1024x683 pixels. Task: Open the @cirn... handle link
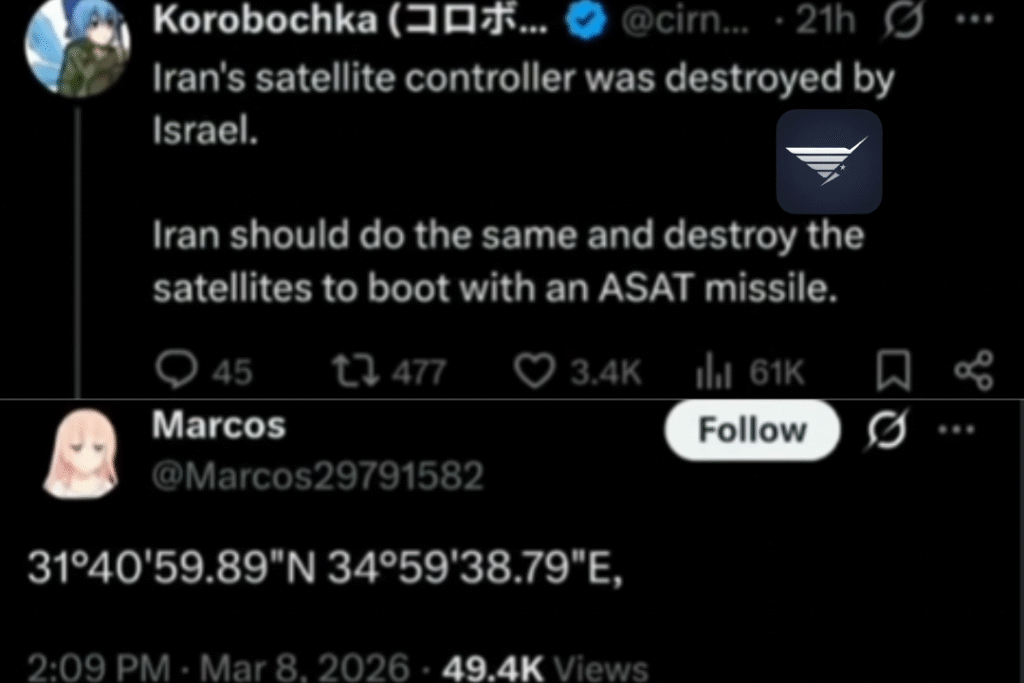pyautogui.click(x=684, y=22)
